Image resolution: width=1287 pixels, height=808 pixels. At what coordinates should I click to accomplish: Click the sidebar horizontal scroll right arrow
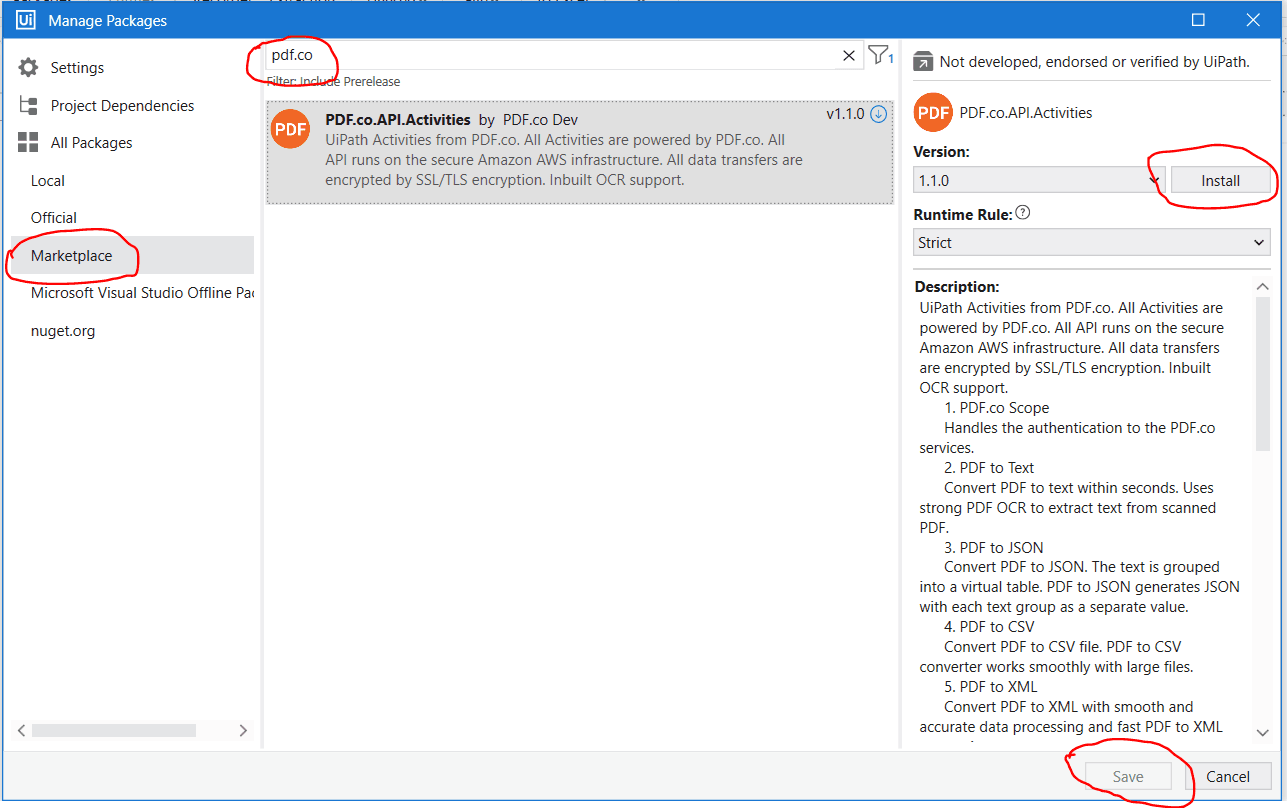click(243, 731)
